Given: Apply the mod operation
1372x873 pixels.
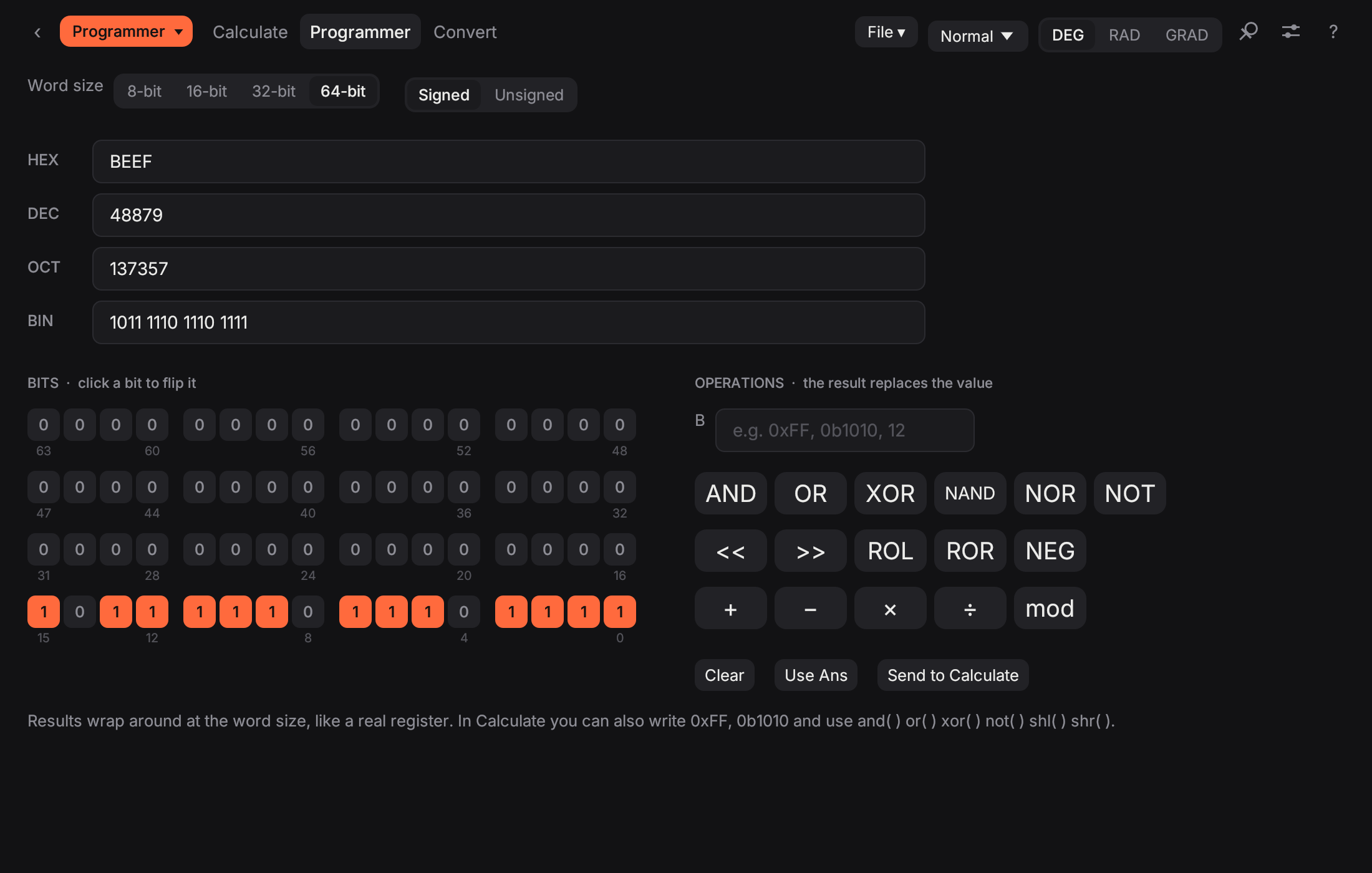Looking at the screenshot, I should click(x=1050, y=609).
